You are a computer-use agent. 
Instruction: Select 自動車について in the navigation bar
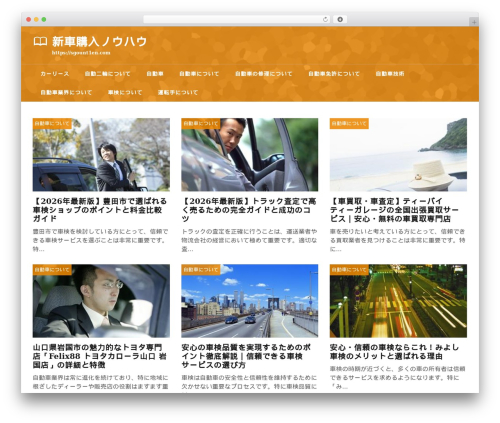tap(199, 74)
